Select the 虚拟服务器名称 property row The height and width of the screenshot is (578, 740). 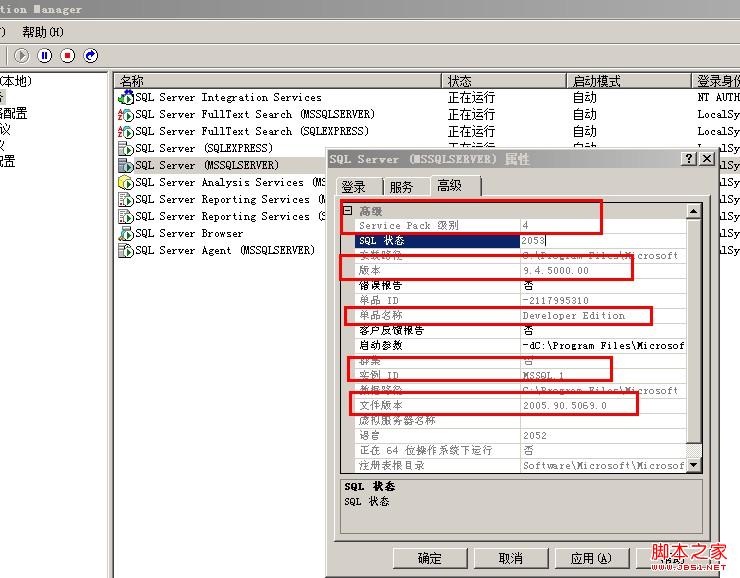tap(521, 420)
